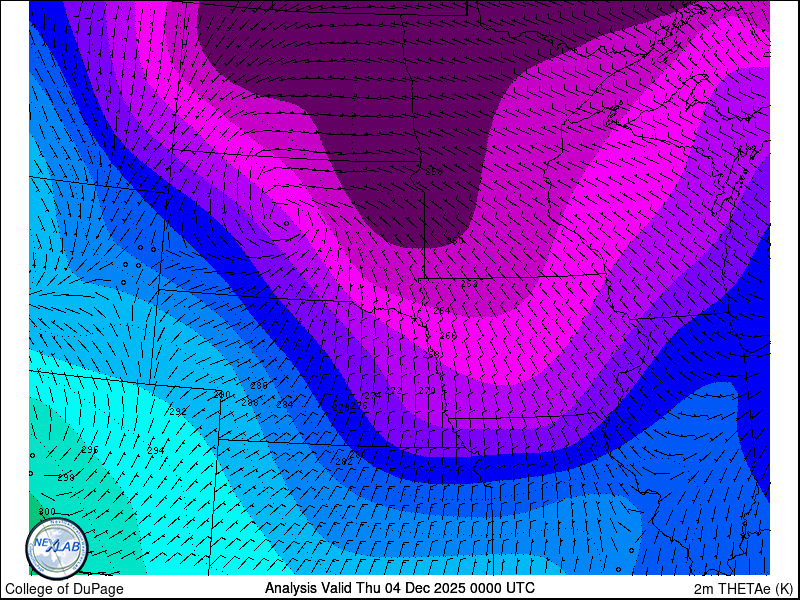Click the 300 contour label
The image size is (800, 600).
pos(47,512)
